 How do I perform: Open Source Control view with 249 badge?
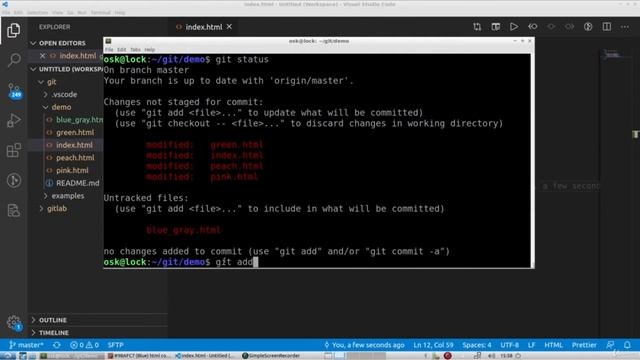[x=13, y=91]
